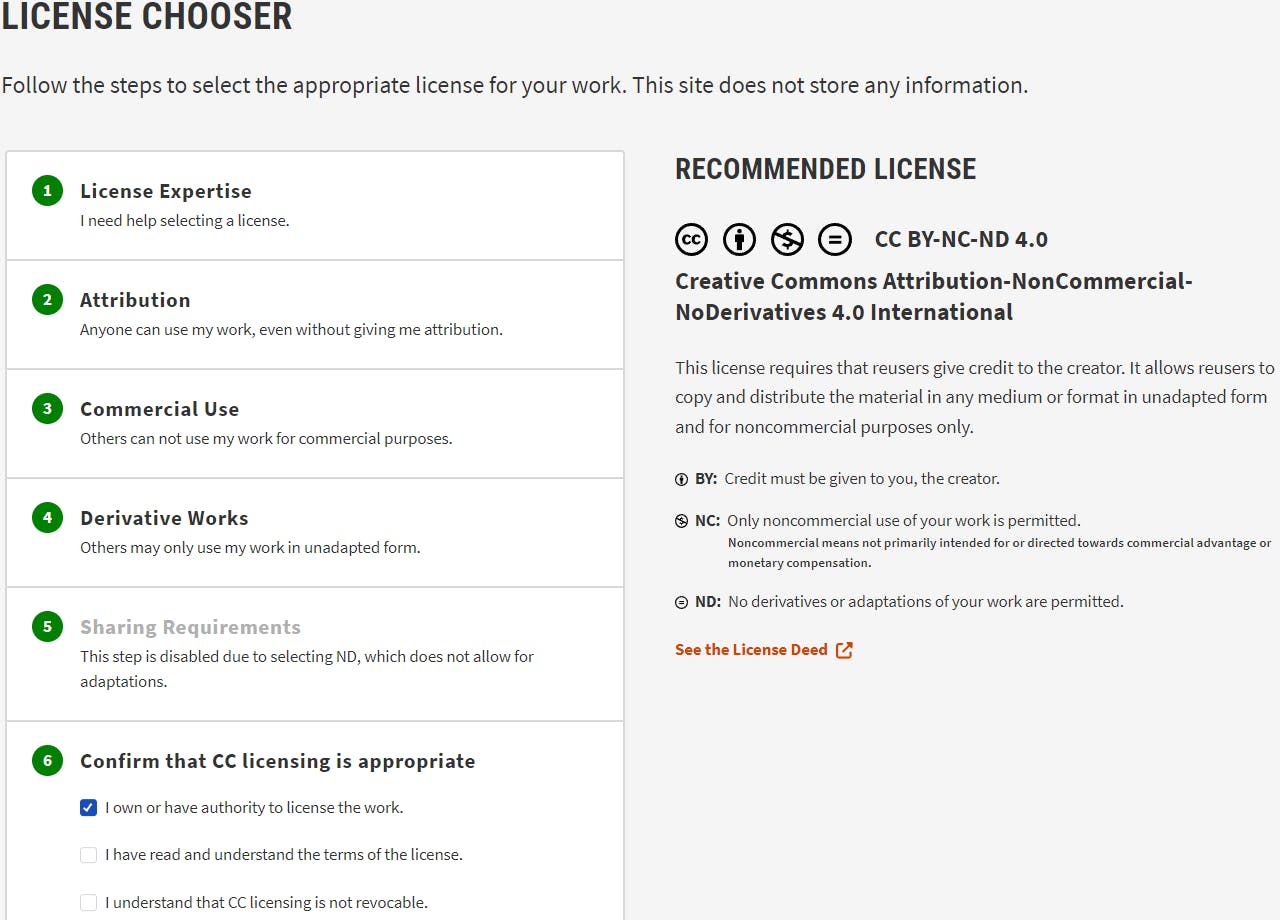Click green step number 6 badge

[47, 761]
